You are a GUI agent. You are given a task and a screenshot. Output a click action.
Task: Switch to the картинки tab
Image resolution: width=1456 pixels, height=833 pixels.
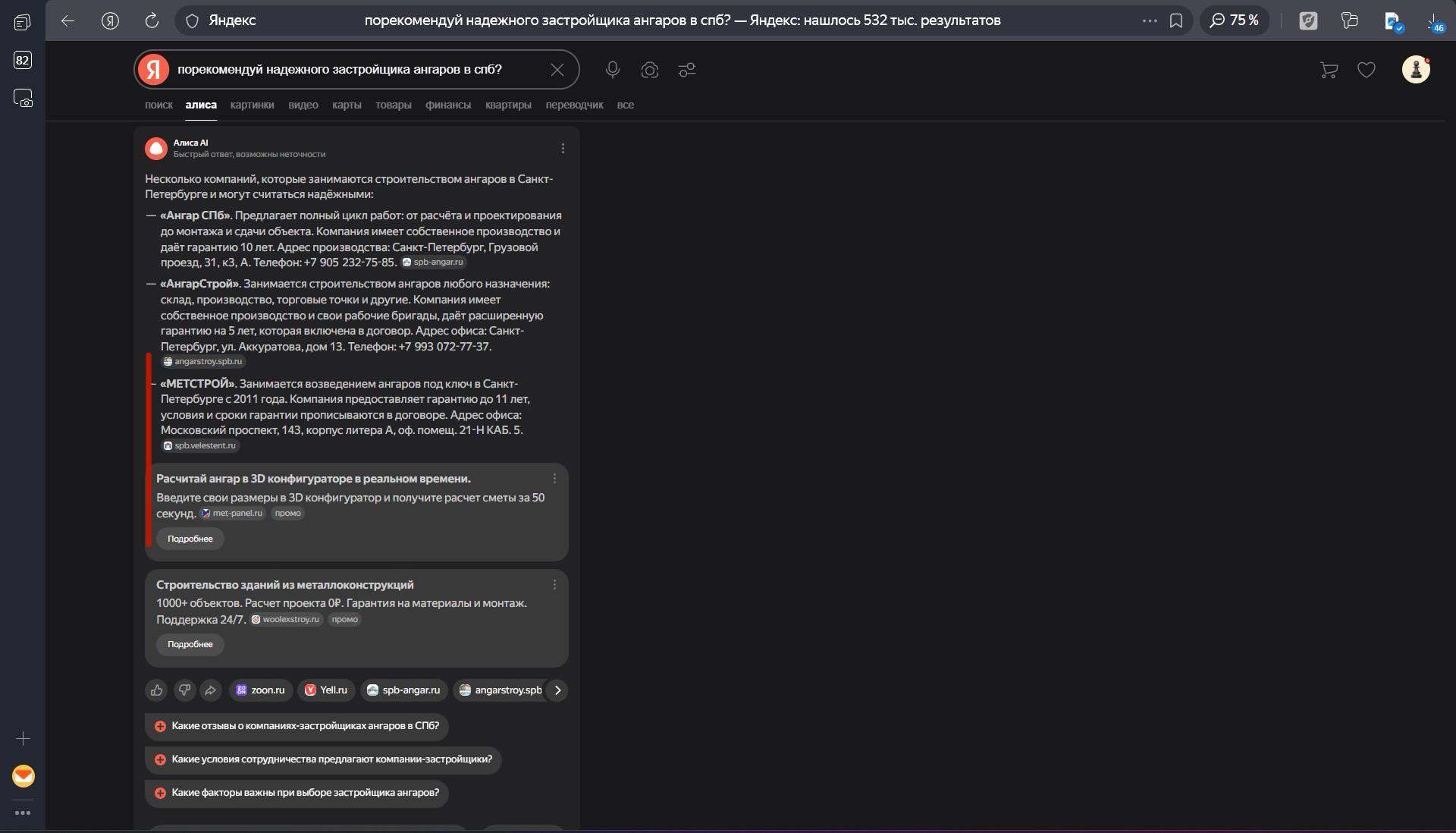click(253, 105)
